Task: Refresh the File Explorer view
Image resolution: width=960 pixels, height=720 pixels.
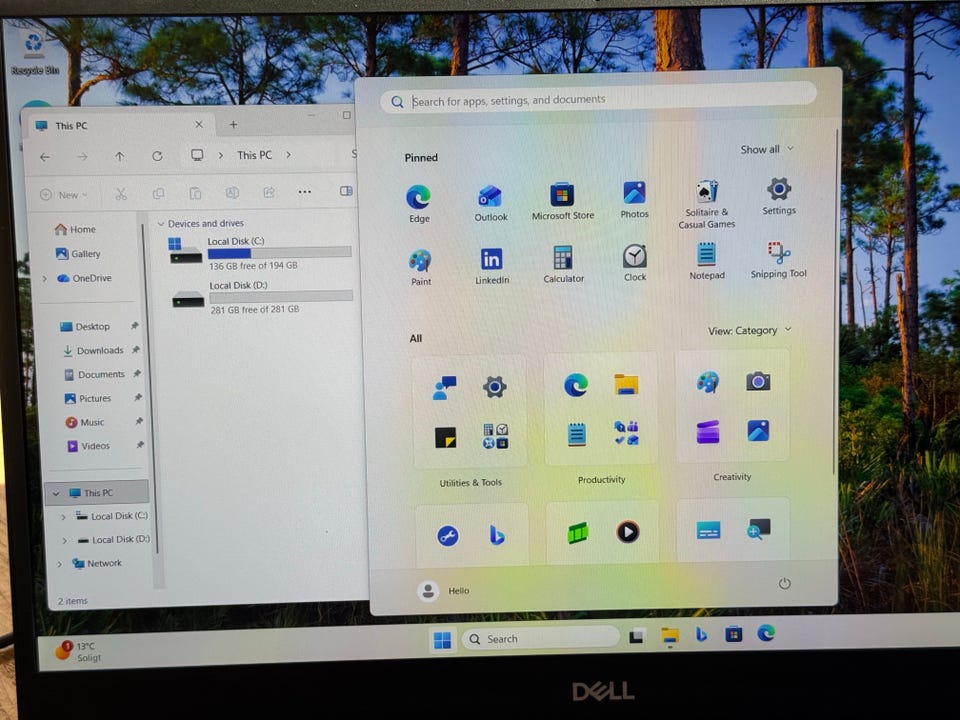Action: pyautogui.click(x=157, y=156)
